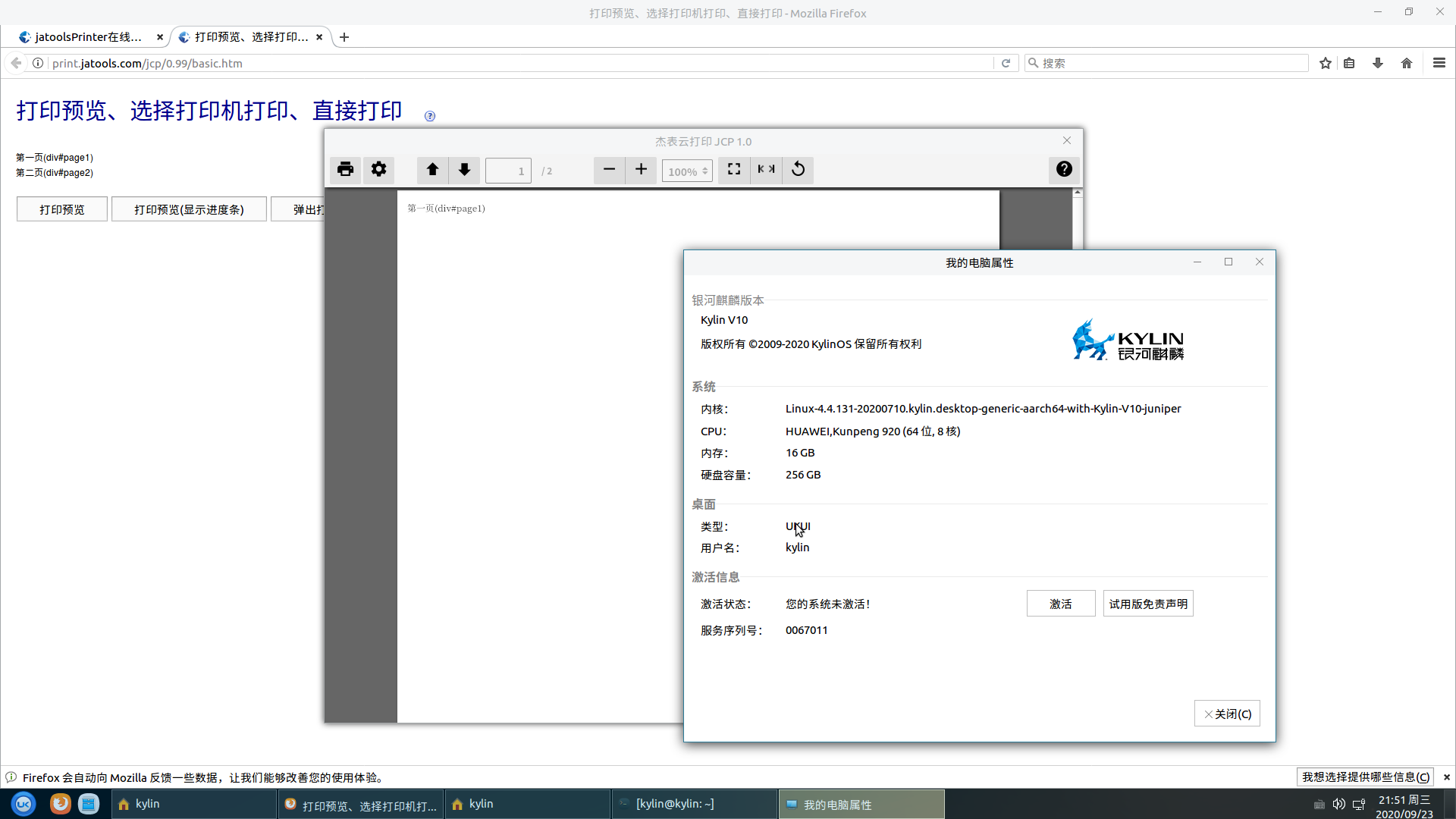
Task: Click the rotate/refresh icon in JCP toolbar
Action: coord(798,169)
